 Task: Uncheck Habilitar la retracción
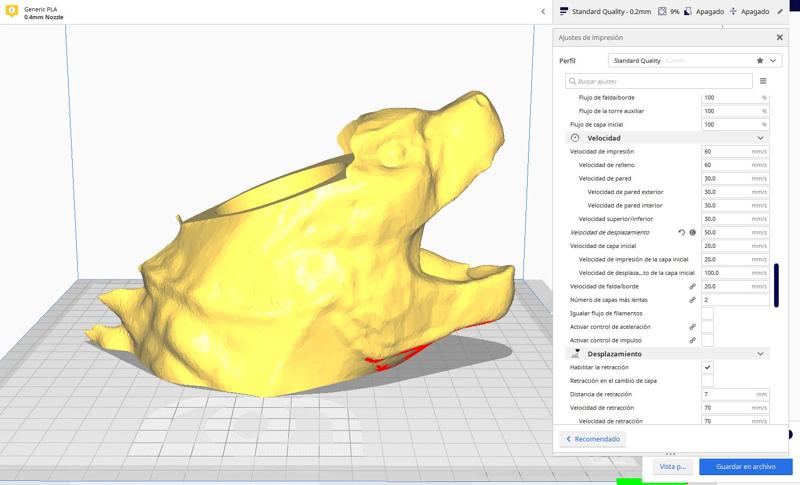(707, 368)
